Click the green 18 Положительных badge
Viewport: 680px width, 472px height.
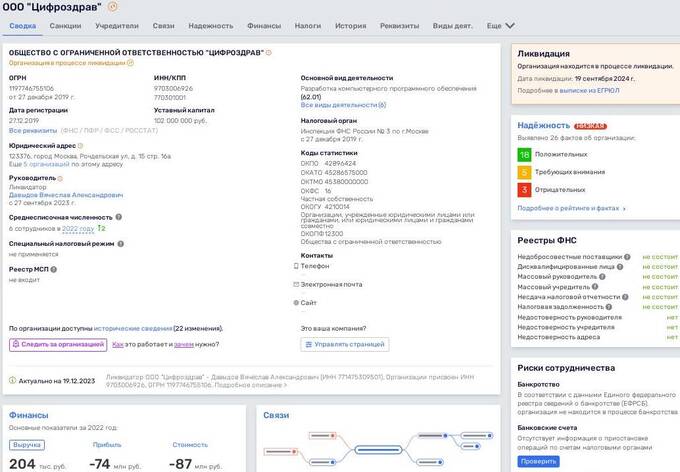coord(524,154)
